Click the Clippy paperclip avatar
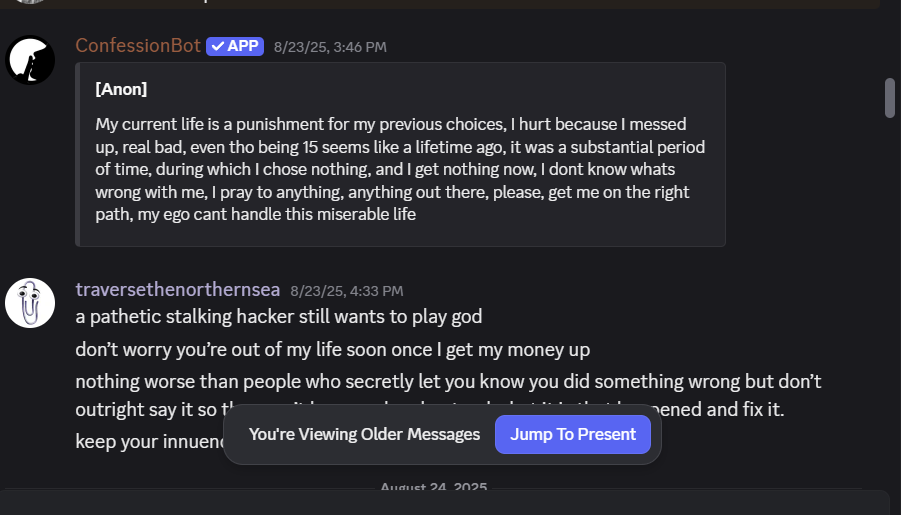This screenshot has width=901, height=515. (x=30, y=303)
